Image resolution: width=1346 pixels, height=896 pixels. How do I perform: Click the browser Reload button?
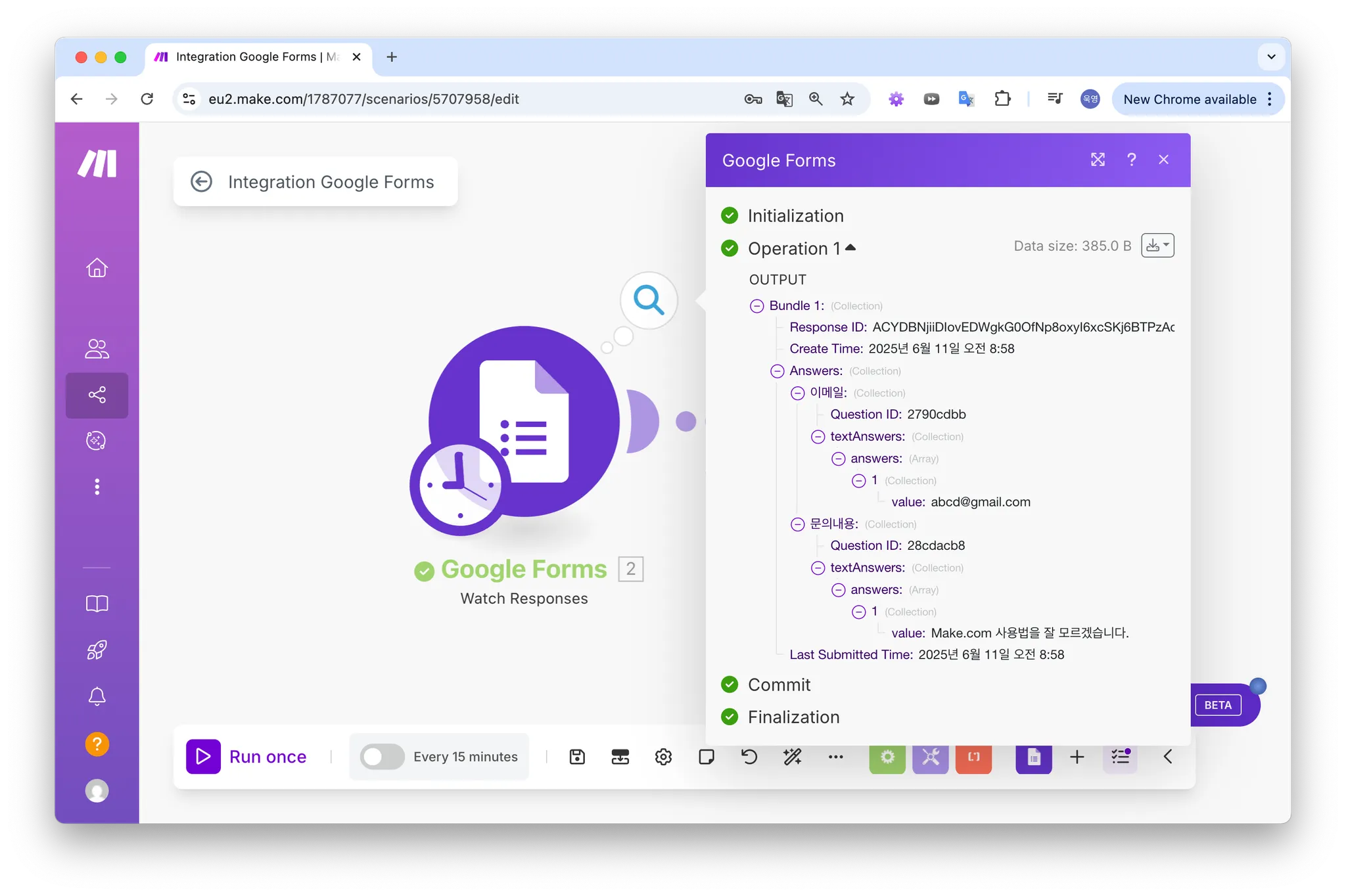click(147, 99)
